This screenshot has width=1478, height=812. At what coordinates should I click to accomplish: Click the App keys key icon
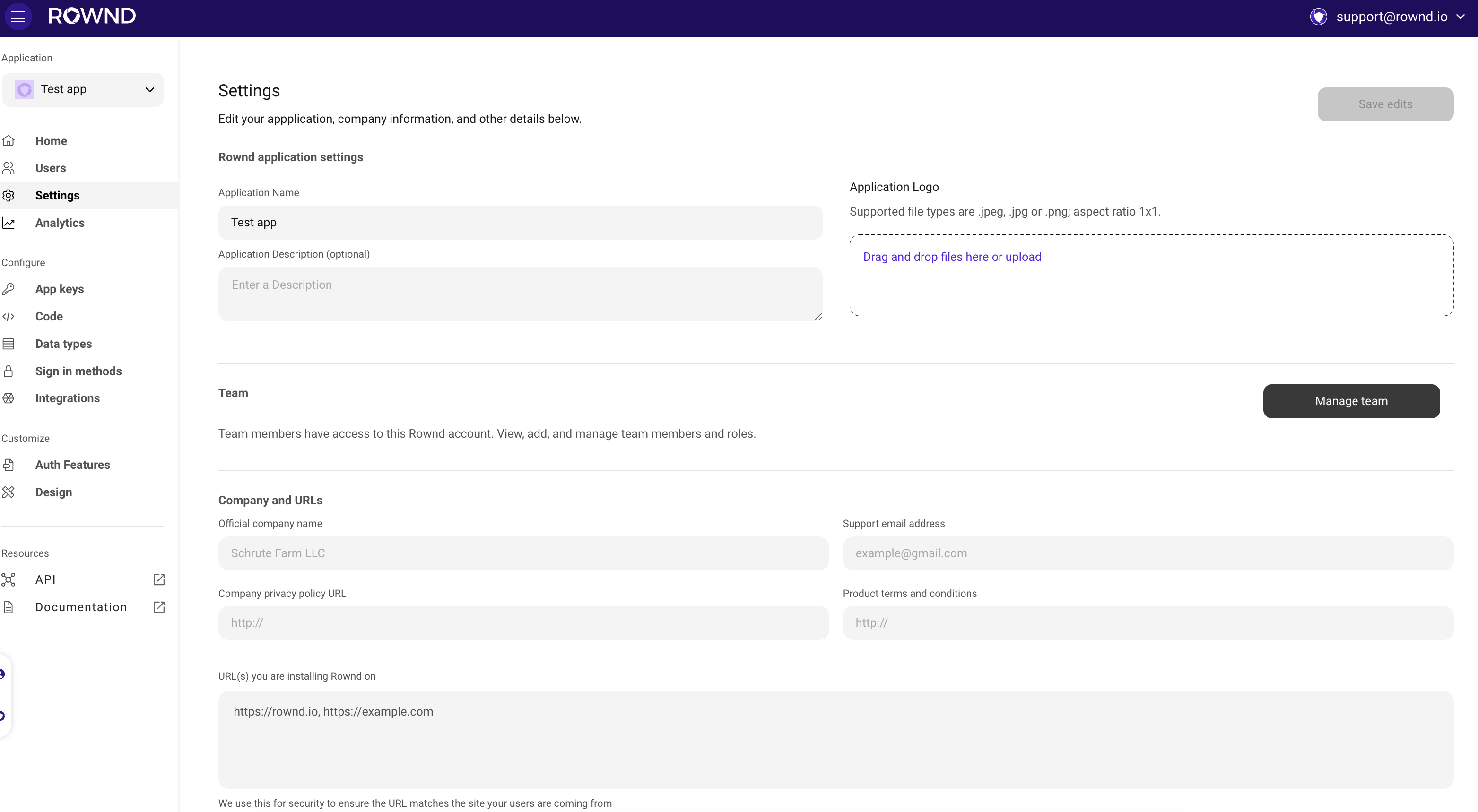[9, 289]
